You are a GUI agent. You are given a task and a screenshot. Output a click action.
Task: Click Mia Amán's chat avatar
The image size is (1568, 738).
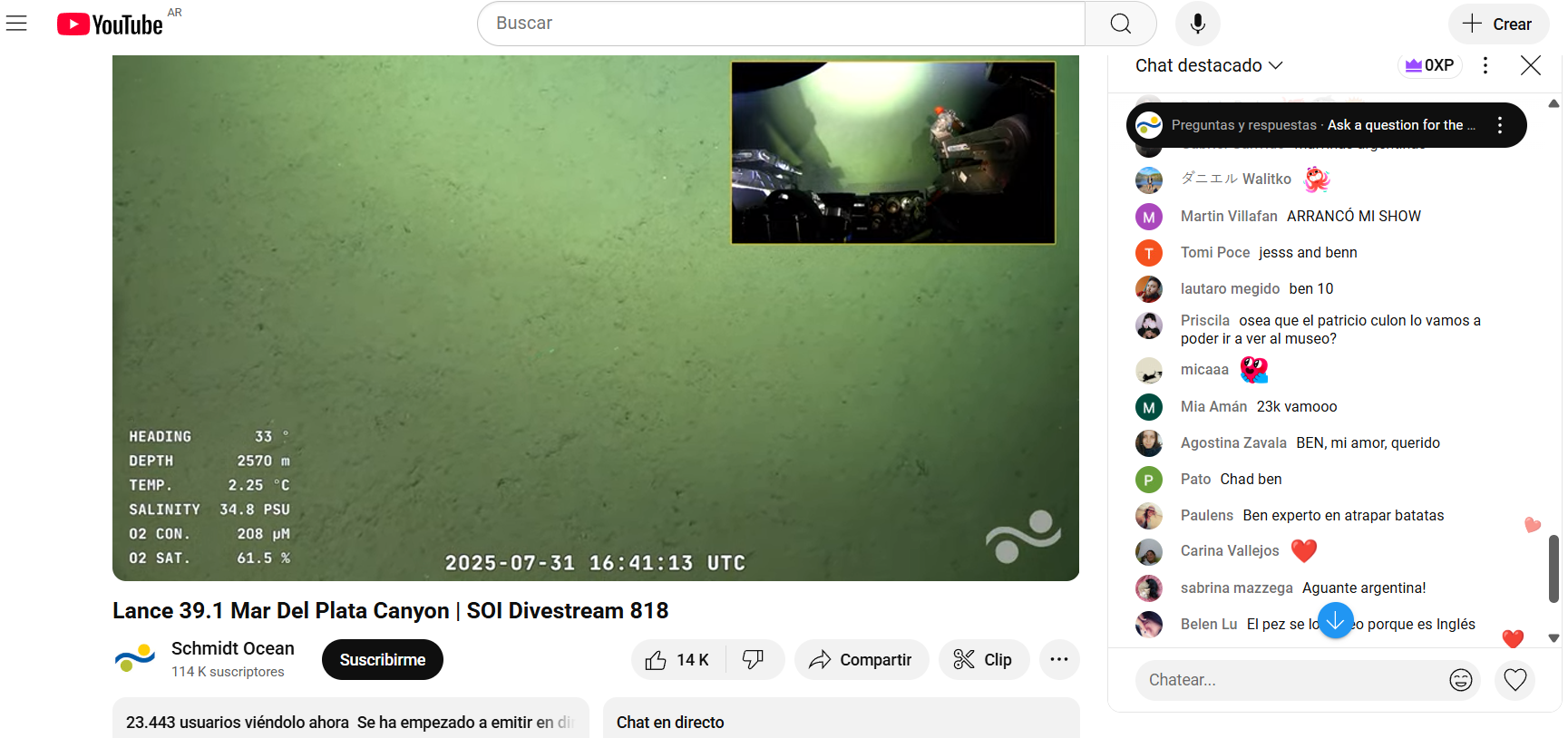[x=1149, y=407]
